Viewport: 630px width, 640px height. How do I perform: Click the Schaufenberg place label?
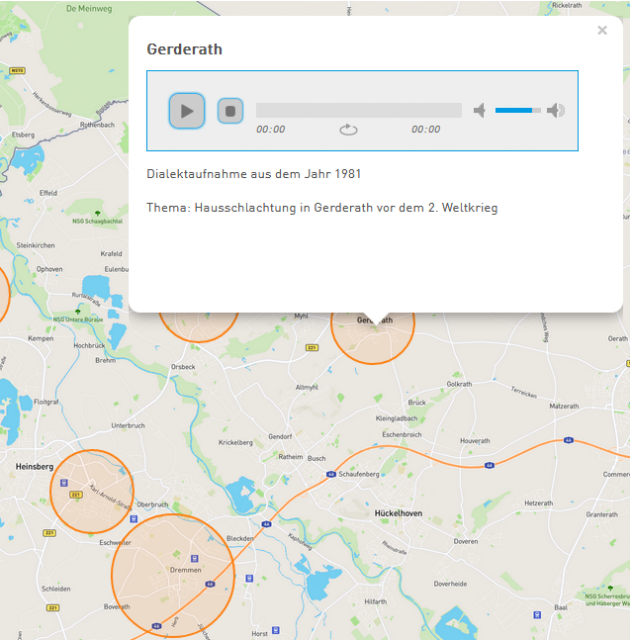[x=359, y=474]
